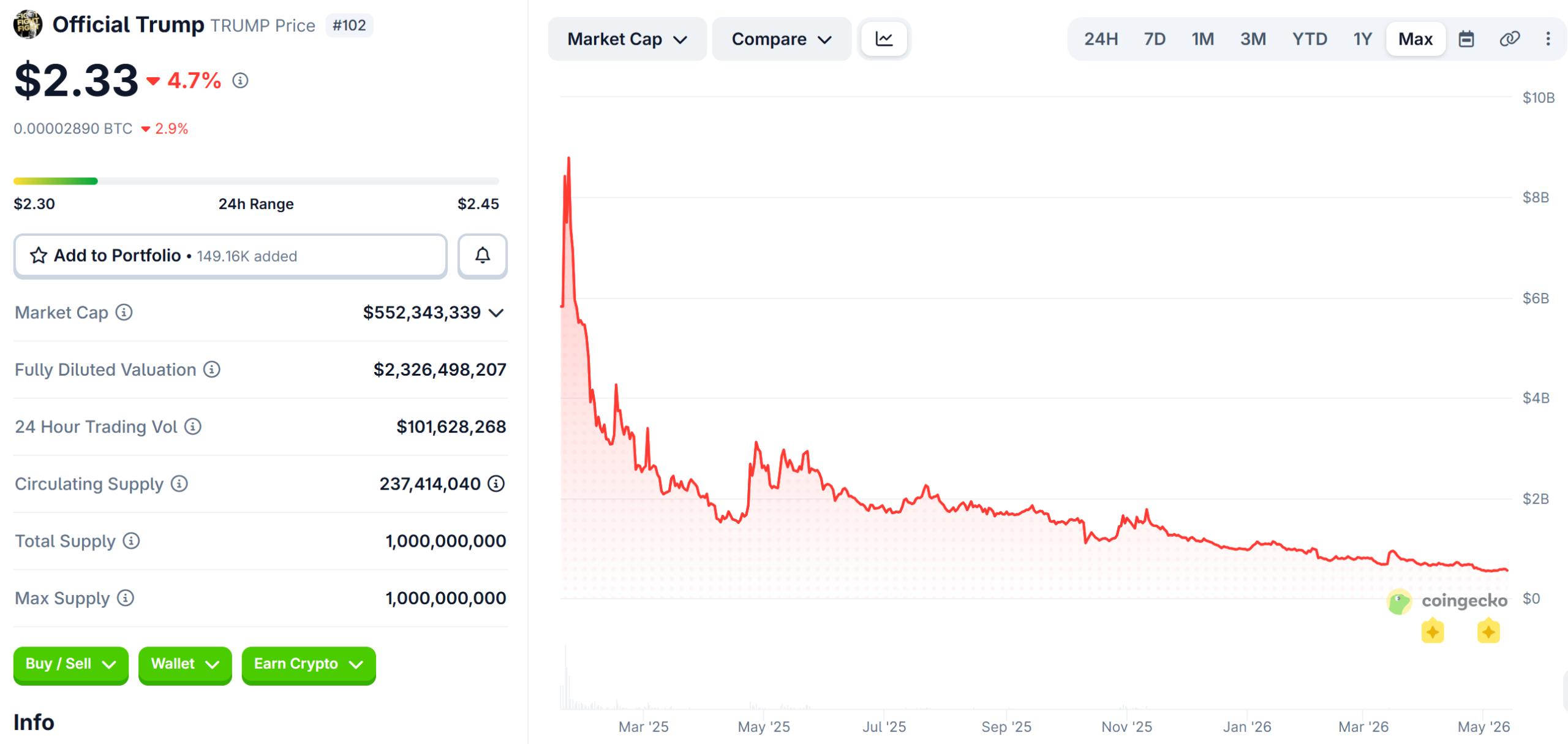Click the Total Supply value 1,000,000,000
Screen dimensions: 1568x744
tap(446, 541)
